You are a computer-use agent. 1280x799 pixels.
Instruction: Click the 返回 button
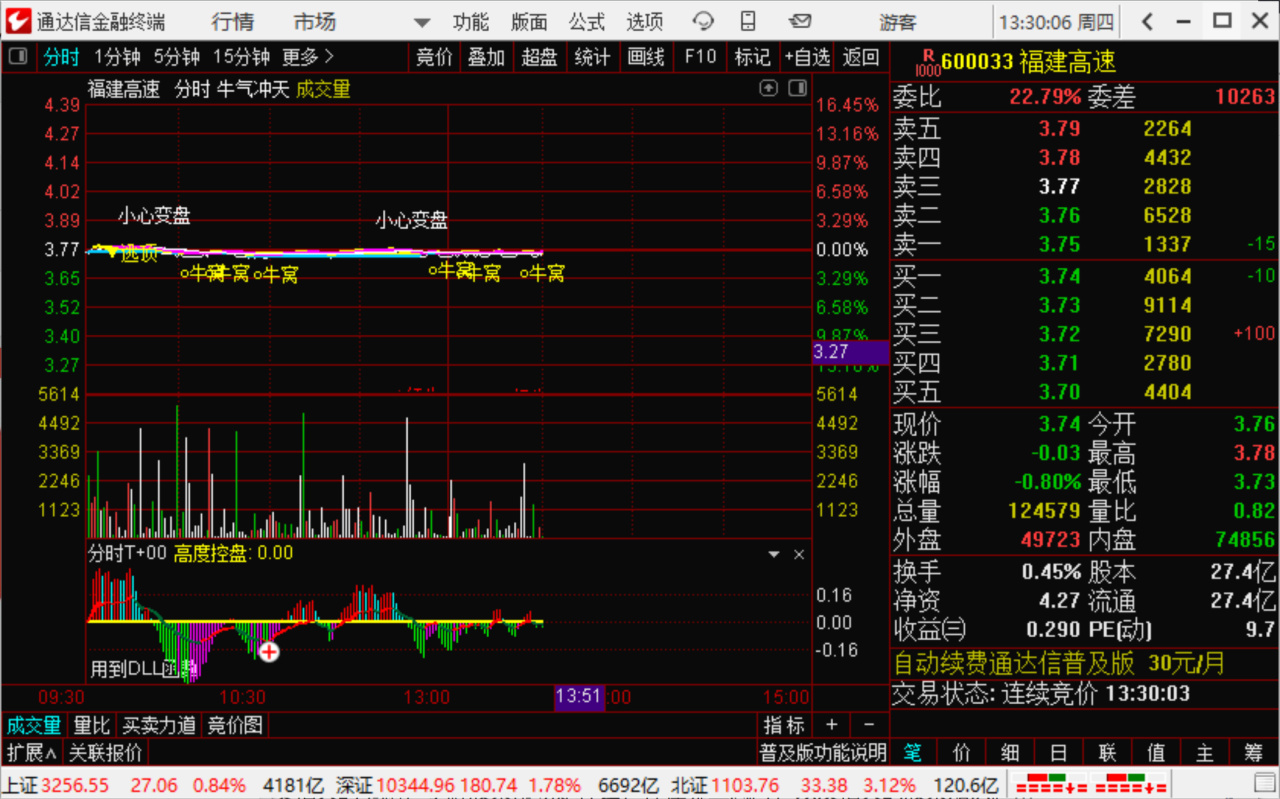[861, 57]
